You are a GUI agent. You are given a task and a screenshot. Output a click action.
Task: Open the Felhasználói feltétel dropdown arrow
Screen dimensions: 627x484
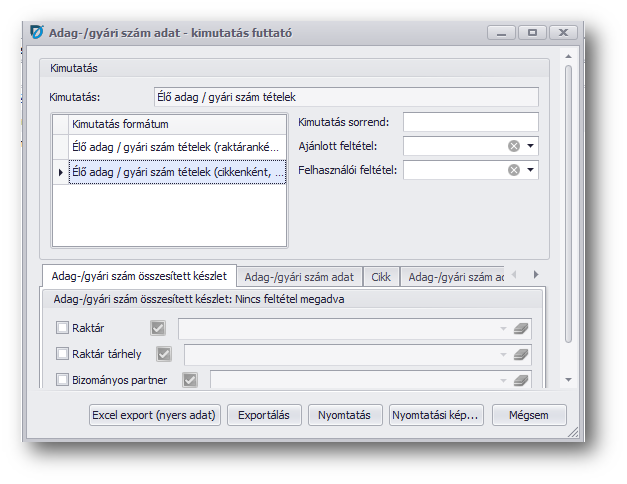[530, 170]
